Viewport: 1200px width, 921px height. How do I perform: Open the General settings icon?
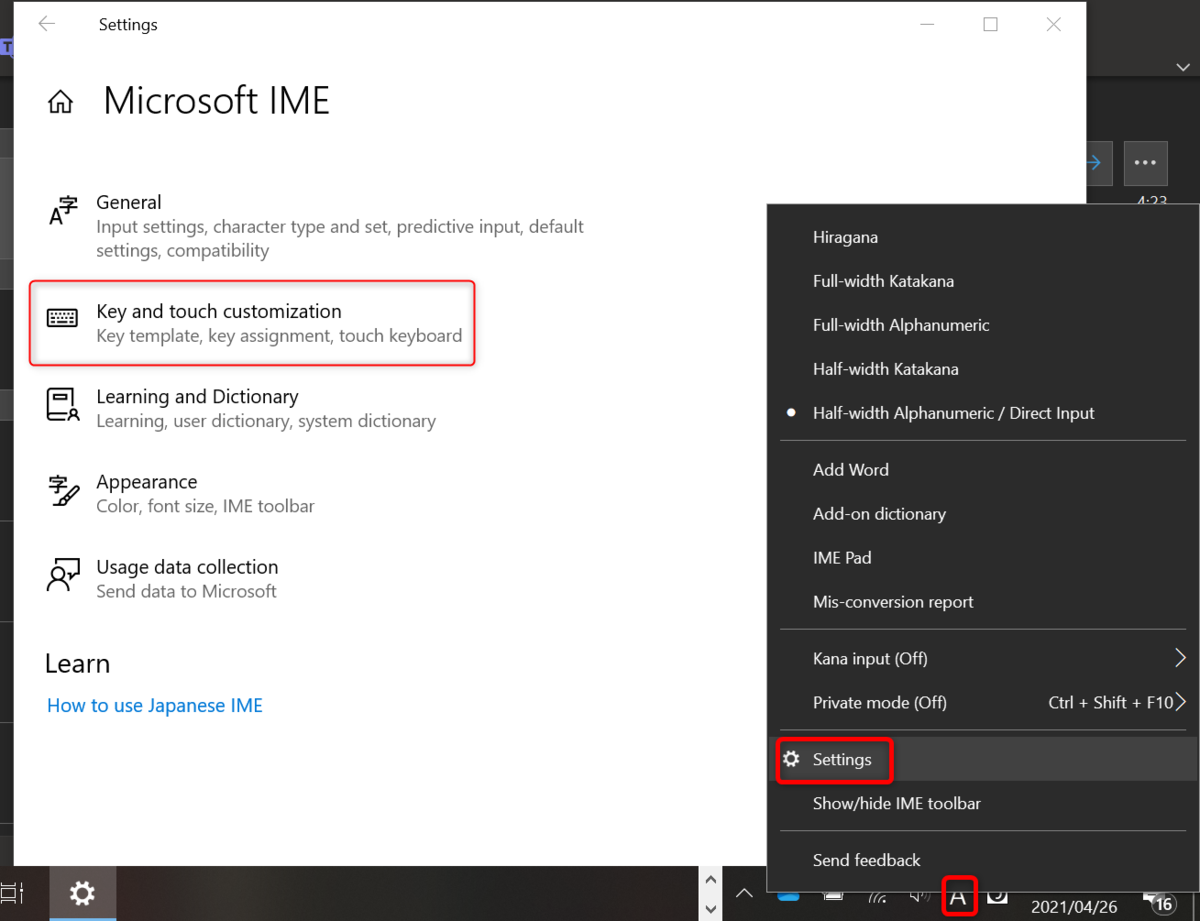point(63,212)
